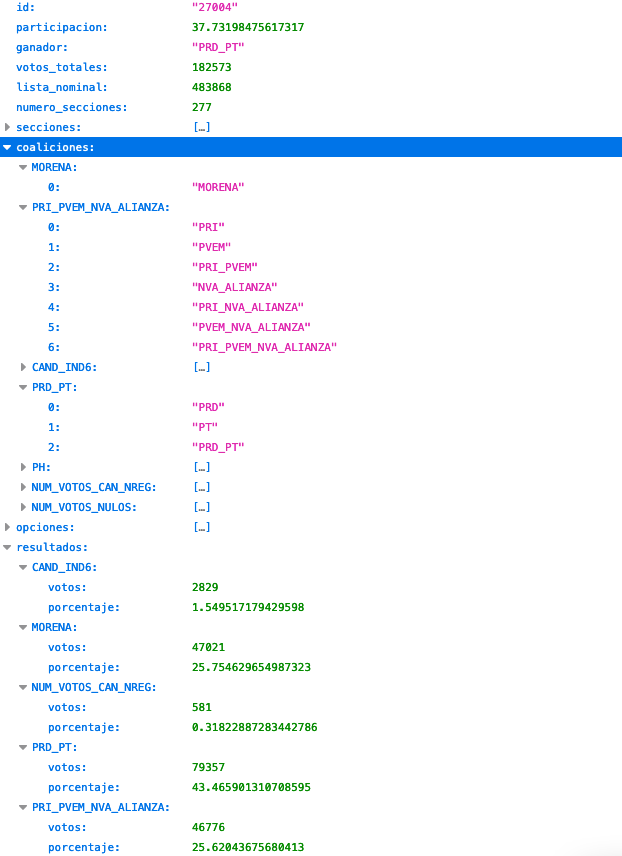This screenshot has height=856, width=622.
Task: Collapse NUM_VOTOS_CAN_NREG under resultados
Action: point(23,688)
